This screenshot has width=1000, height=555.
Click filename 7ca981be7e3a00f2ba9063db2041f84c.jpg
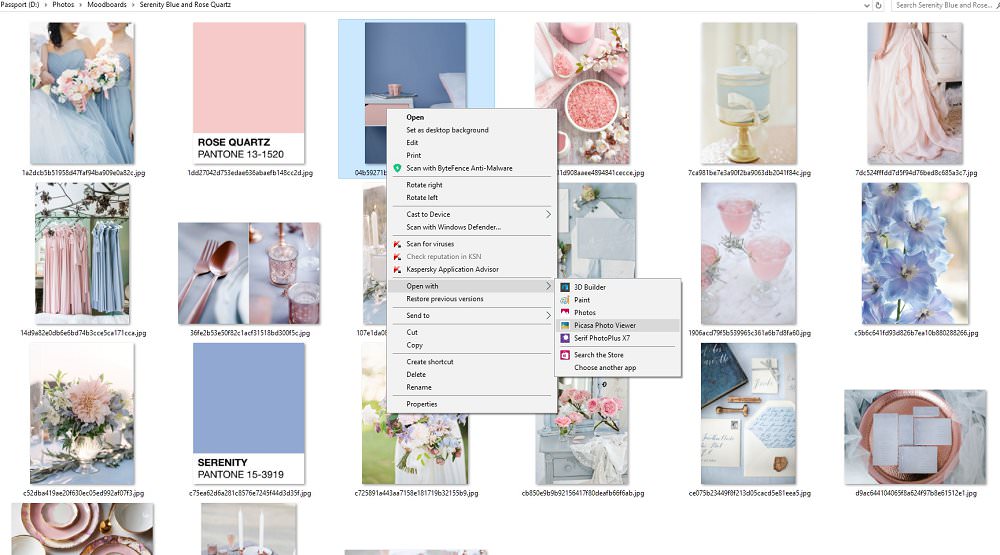(x=749, y=173)
